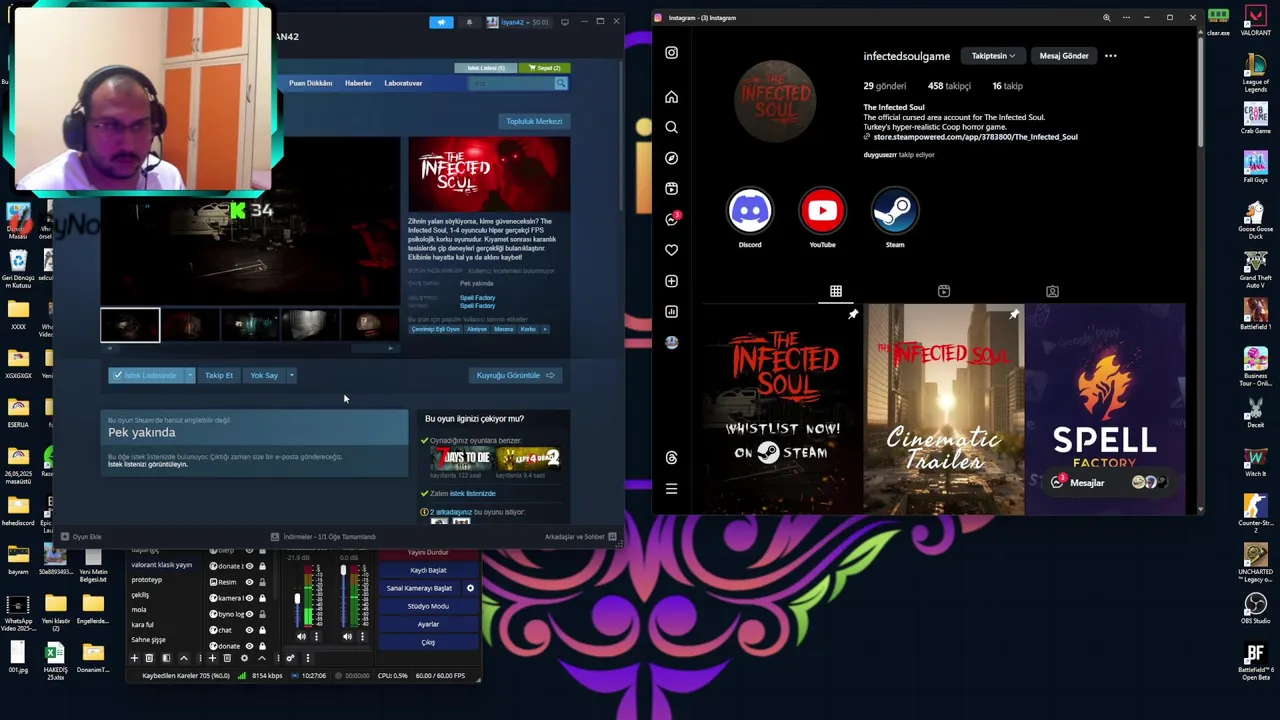
Task: Open Topluluk Merkezi community hub
Action: coord(534,121)
